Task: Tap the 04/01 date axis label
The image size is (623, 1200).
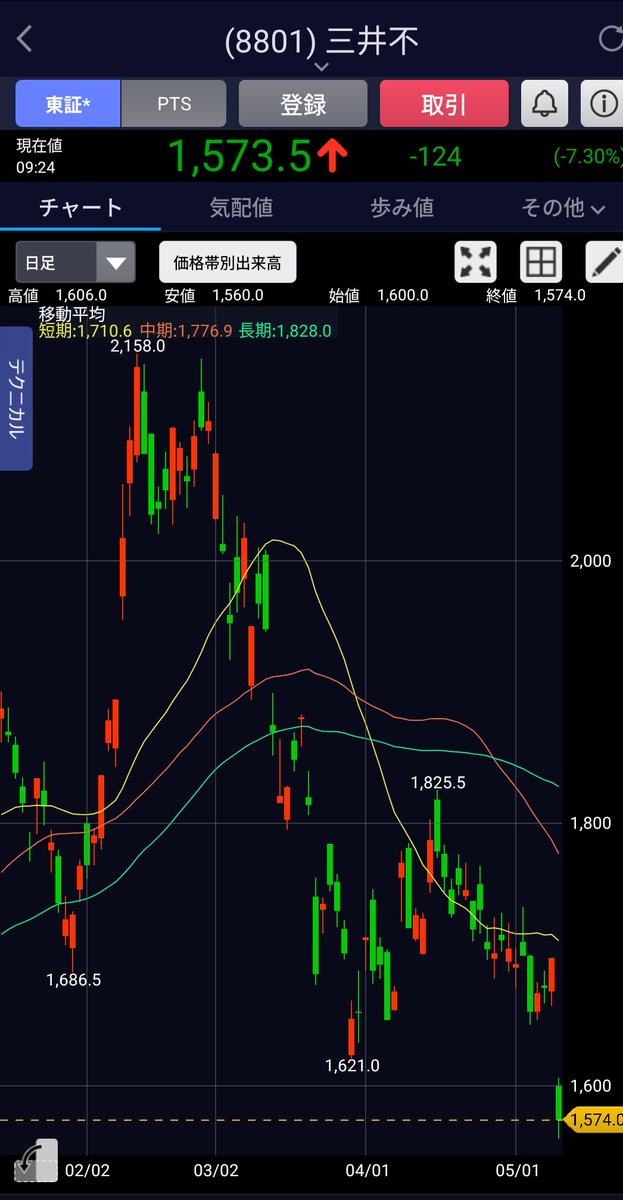Action: point(366,1169)
